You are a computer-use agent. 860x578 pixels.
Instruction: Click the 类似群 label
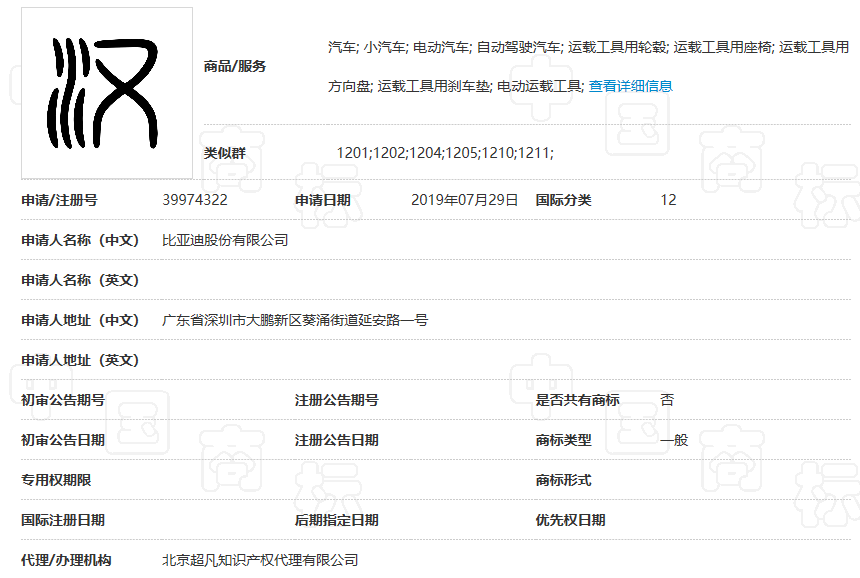pyautogui.click(x=224, y=153)
